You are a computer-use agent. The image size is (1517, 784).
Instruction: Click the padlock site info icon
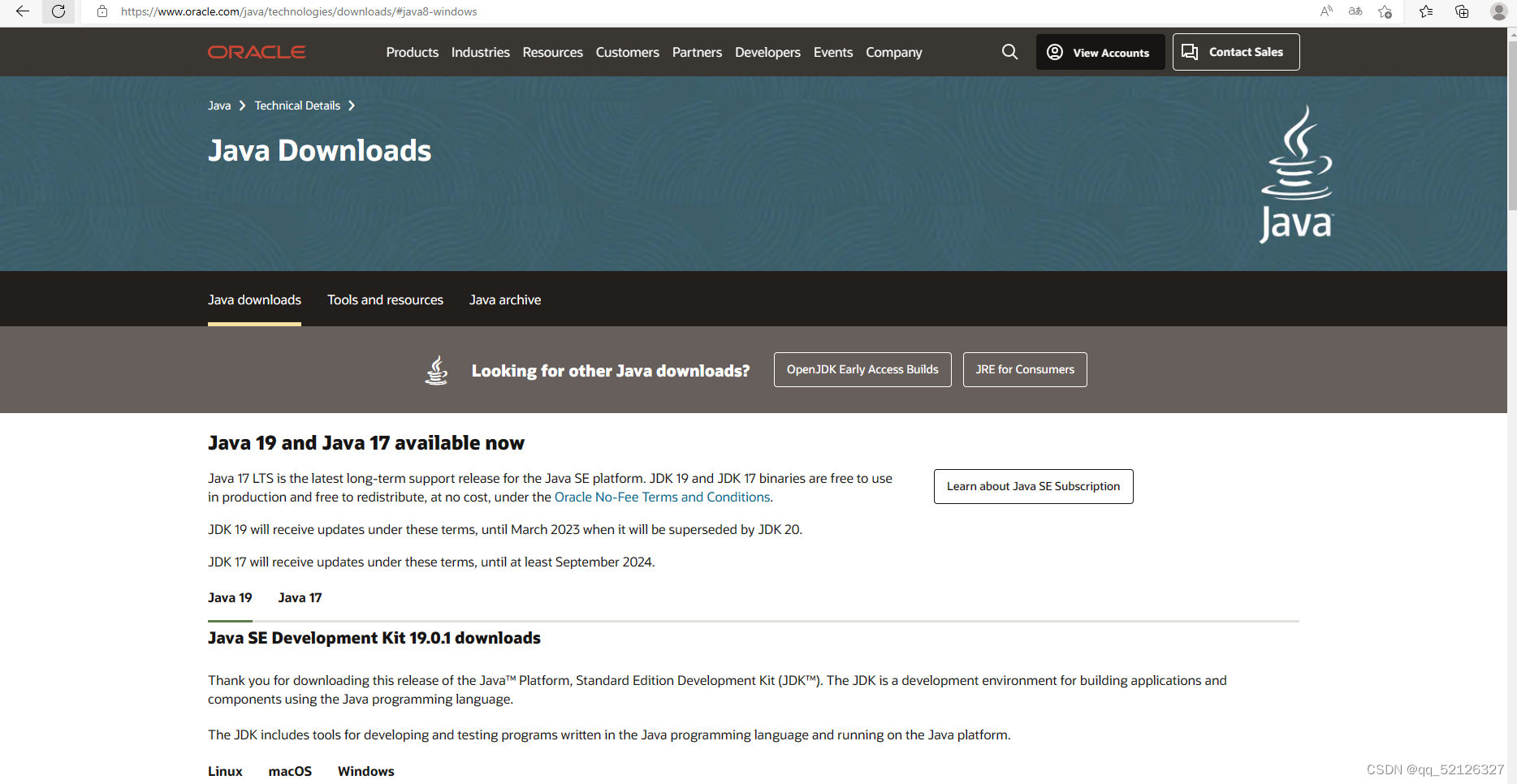click(x=102, y=11)
